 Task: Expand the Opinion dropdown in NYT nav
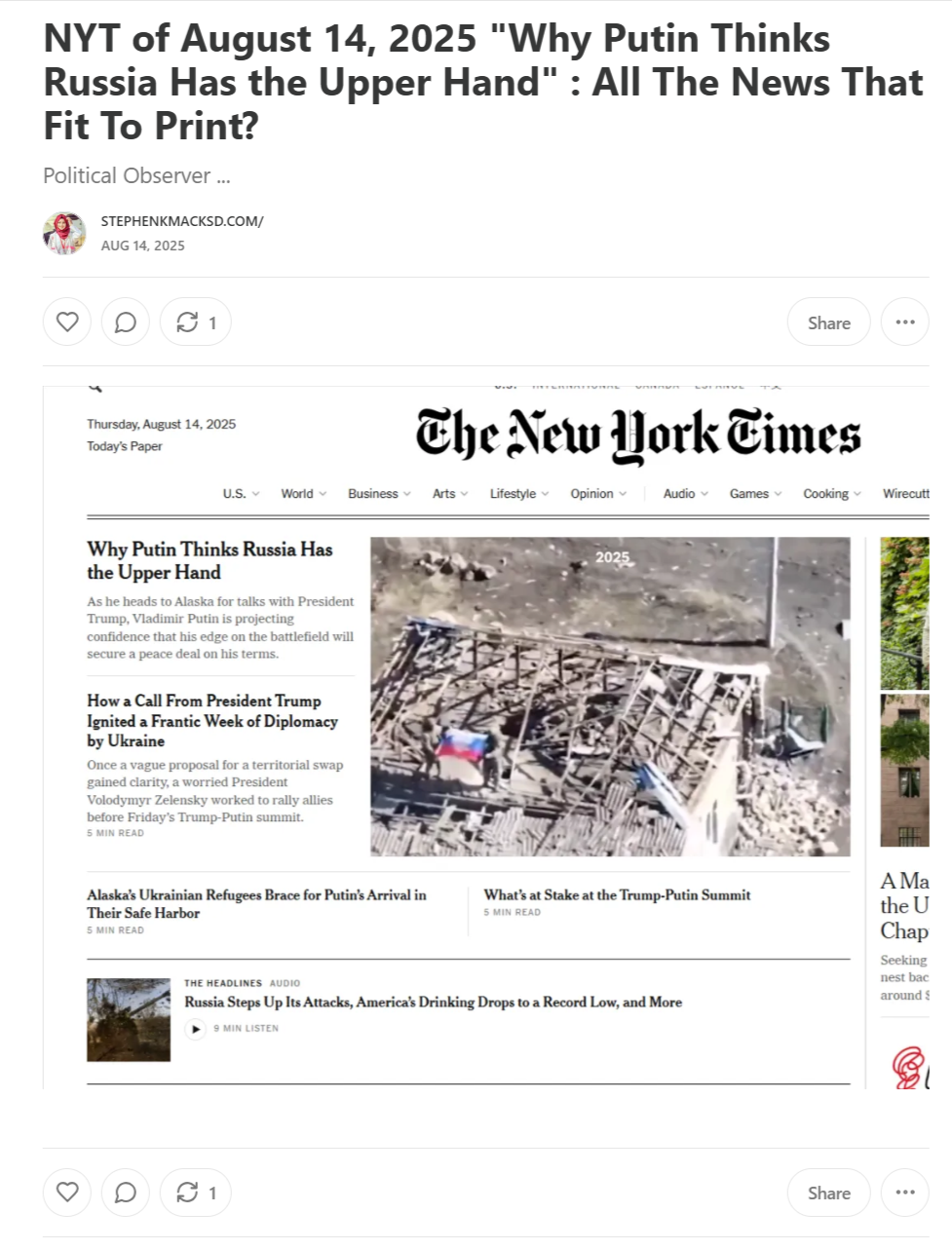click(x=599, y=494)
